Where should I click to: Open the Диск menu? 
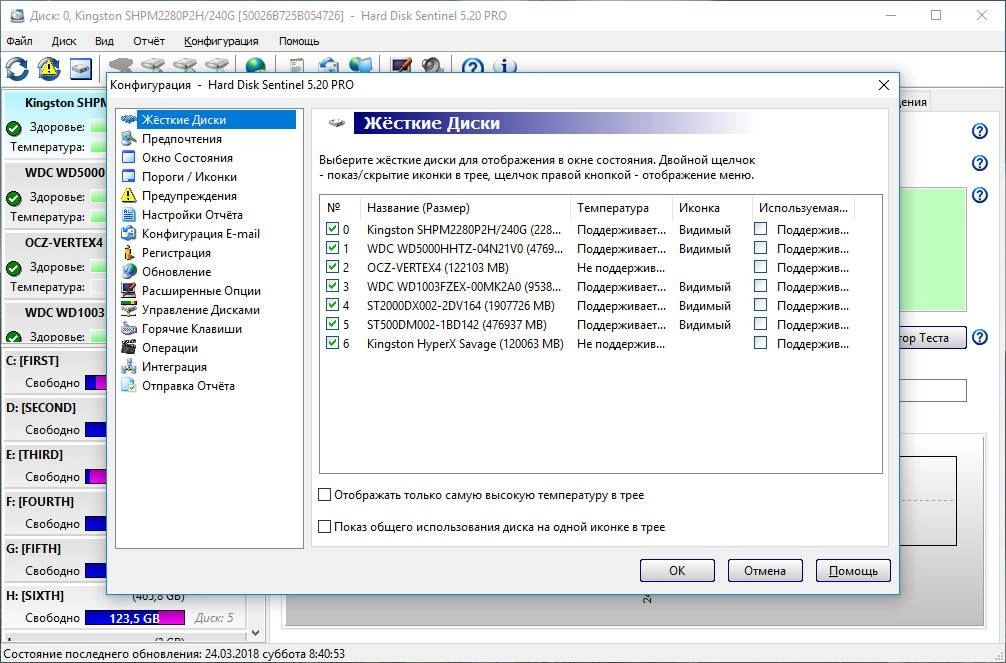64,41
